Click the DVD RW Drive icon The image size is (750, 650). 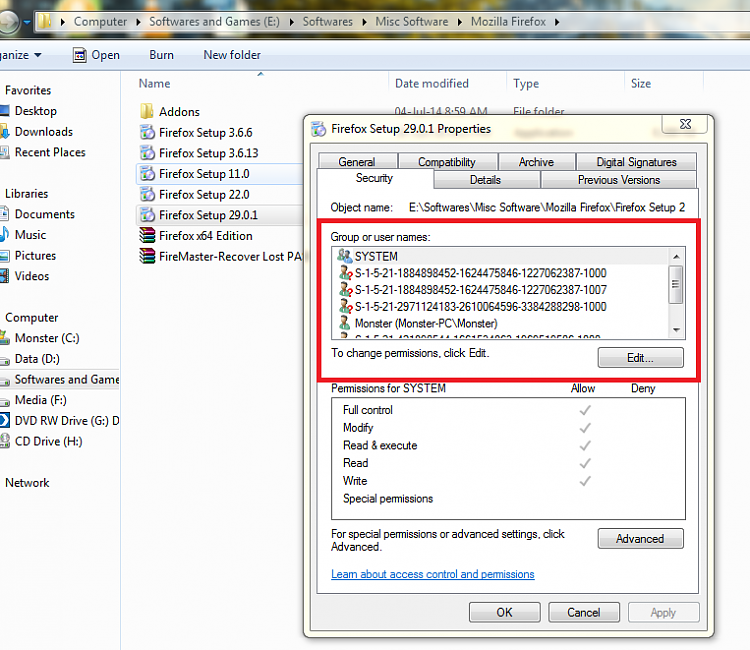(x=4, y=420)
